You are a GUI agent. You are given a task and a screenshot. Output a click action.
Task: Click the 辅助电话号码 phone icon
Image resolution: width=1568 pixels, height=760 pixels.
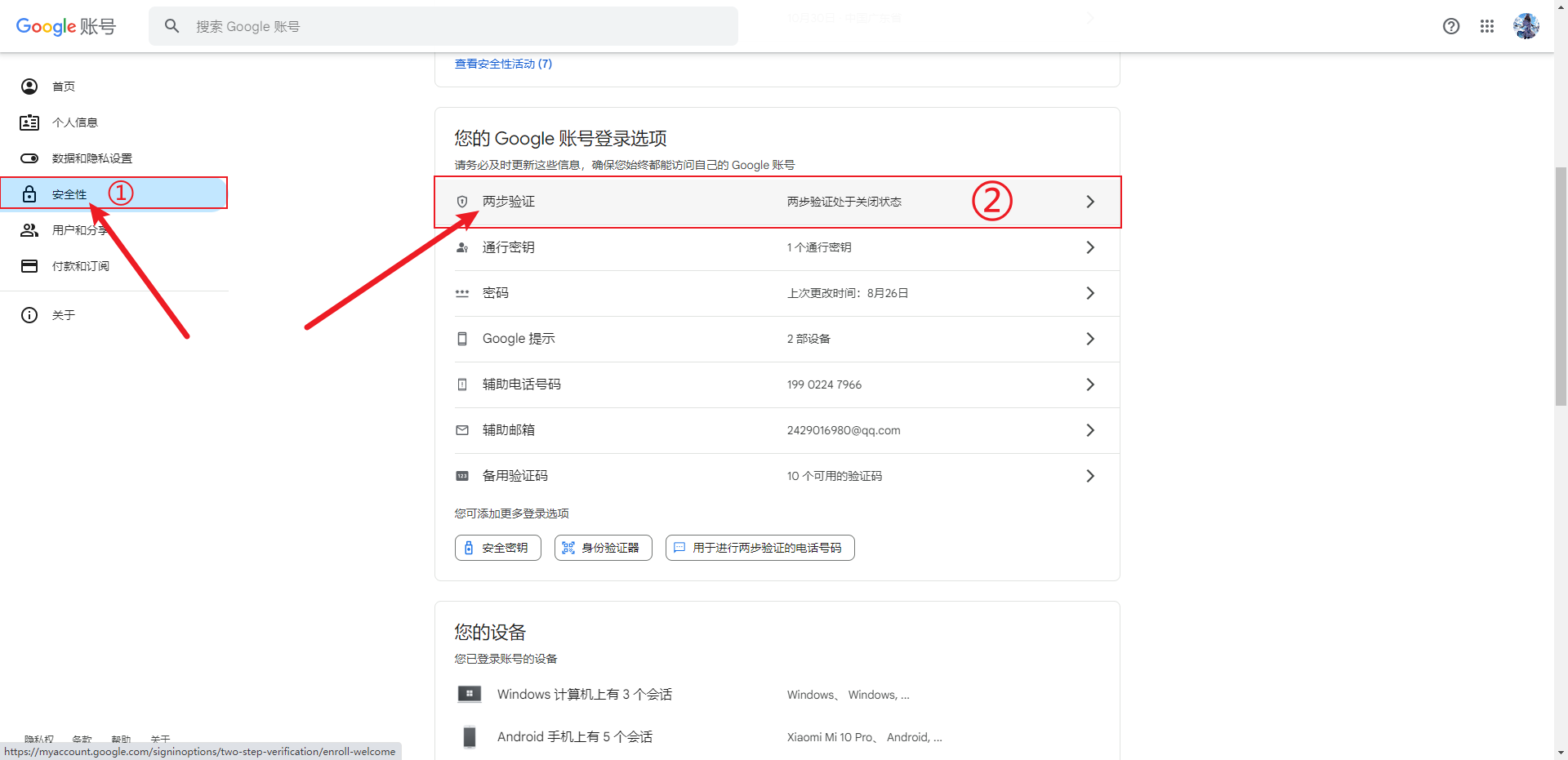click(x=462, y=384)
